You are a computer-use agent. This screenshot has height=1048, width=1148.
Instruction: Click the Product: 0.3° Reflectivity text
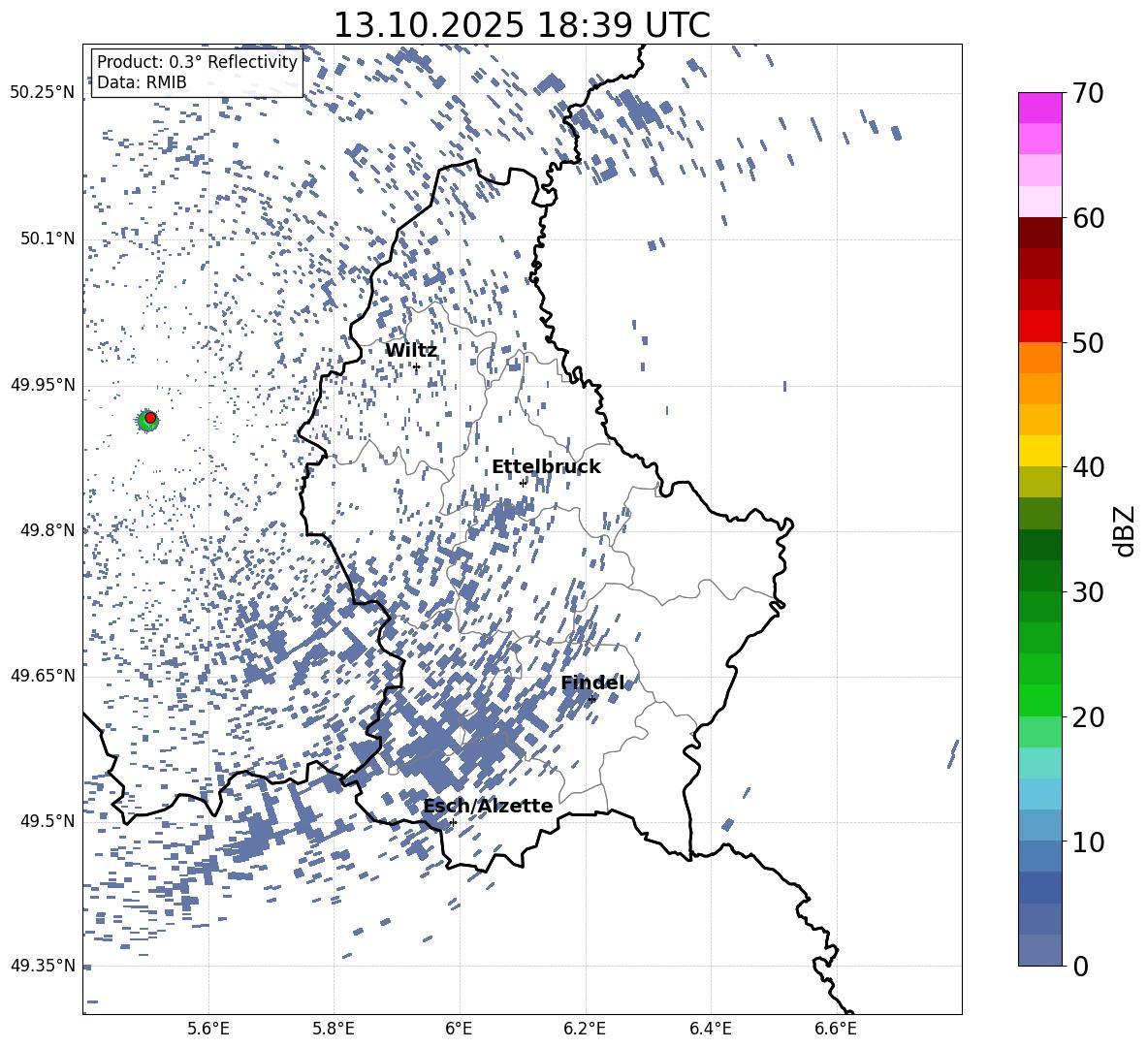[197, 62]
